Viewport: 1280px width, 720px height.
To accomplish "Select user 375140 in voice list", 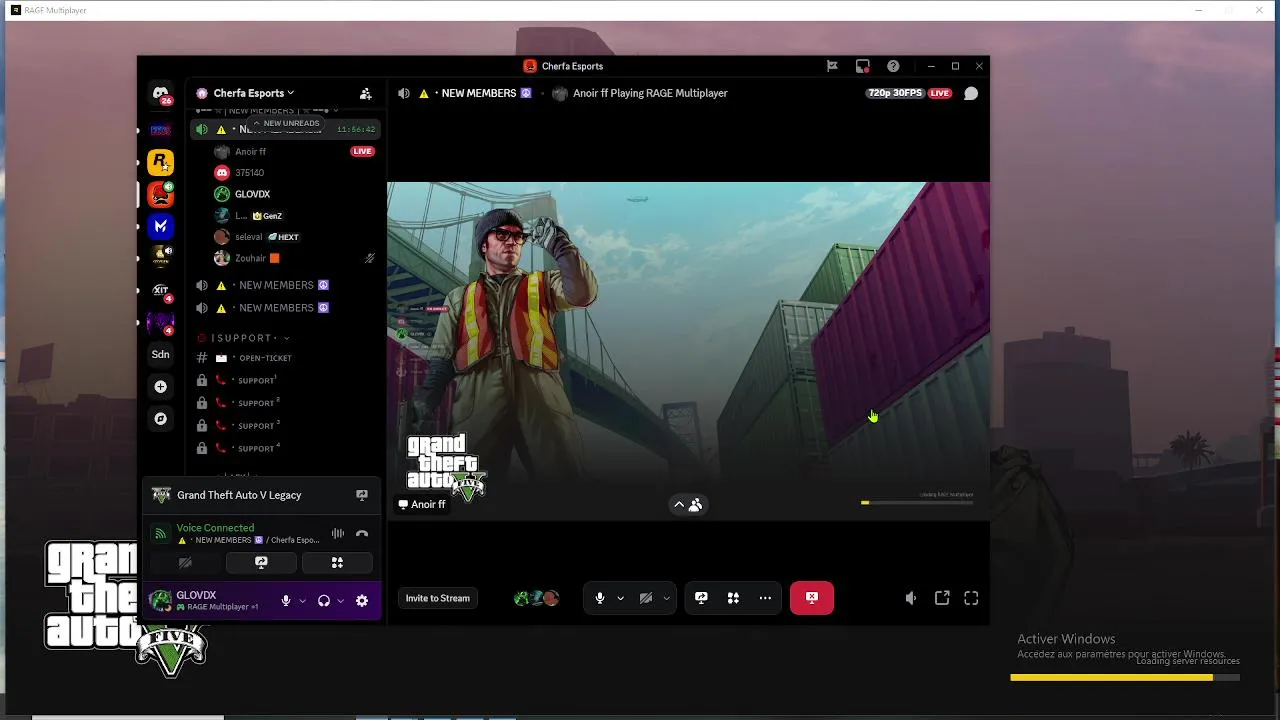I will coord(249,173).
